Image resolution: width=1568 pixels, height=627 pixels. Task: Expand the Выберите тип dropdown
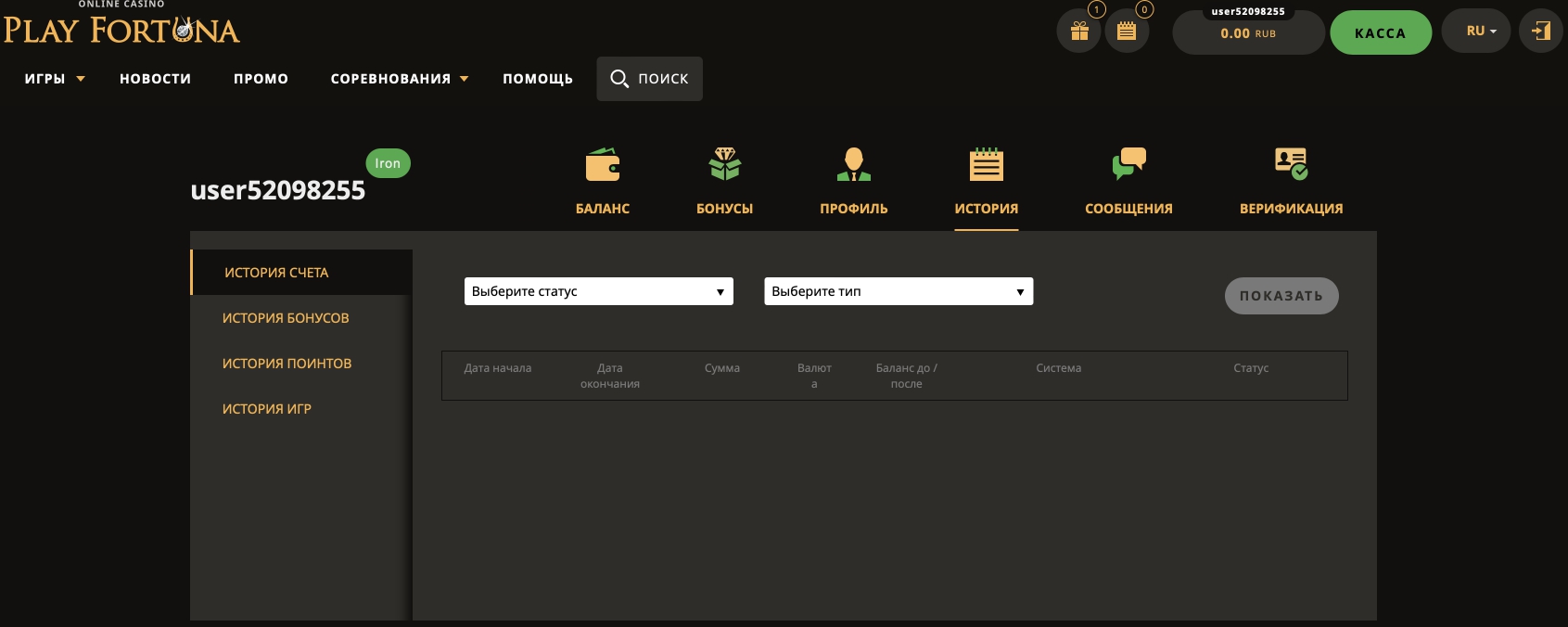(x=898, y=291)
